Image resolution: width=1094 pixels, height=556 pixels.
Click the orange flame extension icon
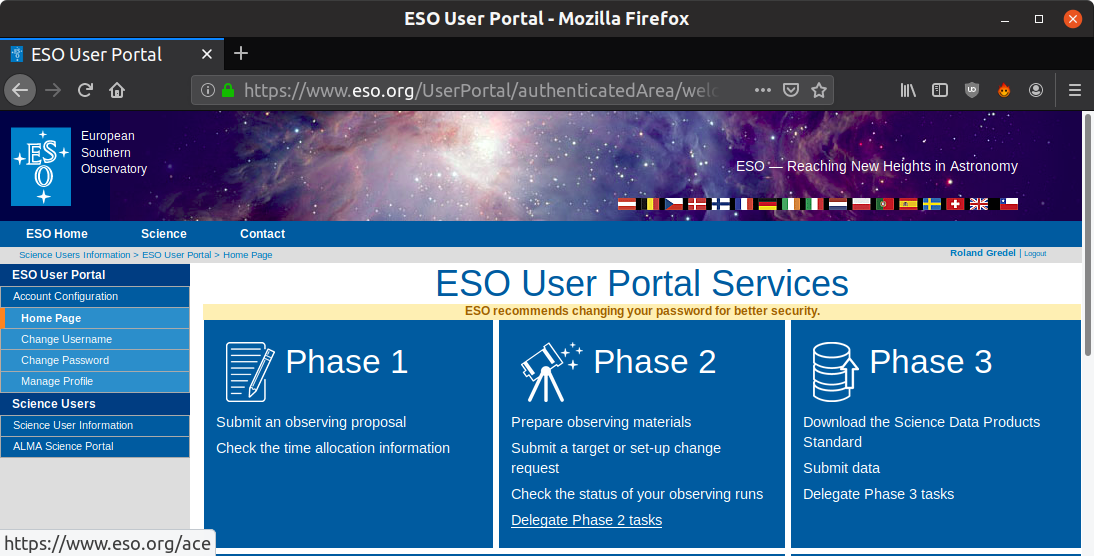click(1004, 90)
